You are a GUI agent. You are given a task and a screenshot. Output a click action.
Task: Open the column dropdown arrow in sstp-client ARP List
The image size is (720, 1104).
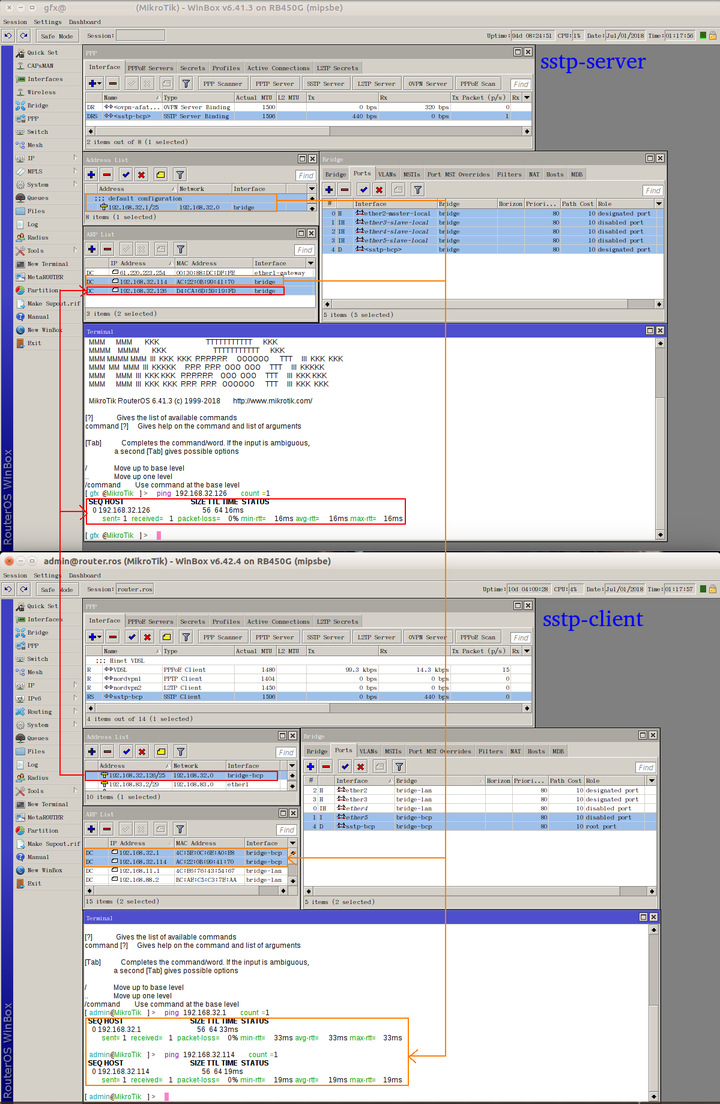point(293,843)
